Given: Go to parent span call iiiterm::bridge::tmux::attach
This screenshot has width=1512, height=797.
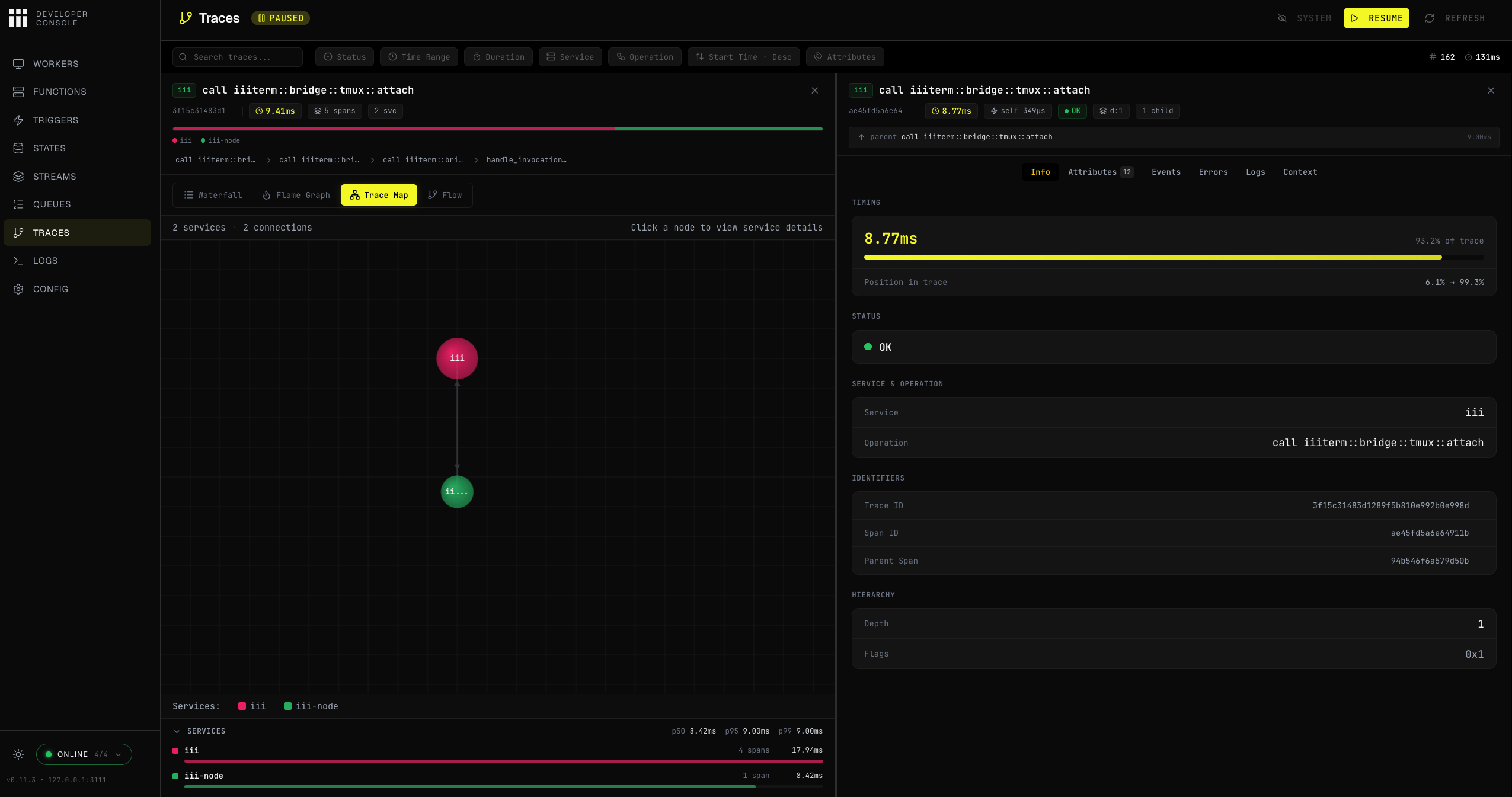Looking at the screenshot, I should (1174, 137).
